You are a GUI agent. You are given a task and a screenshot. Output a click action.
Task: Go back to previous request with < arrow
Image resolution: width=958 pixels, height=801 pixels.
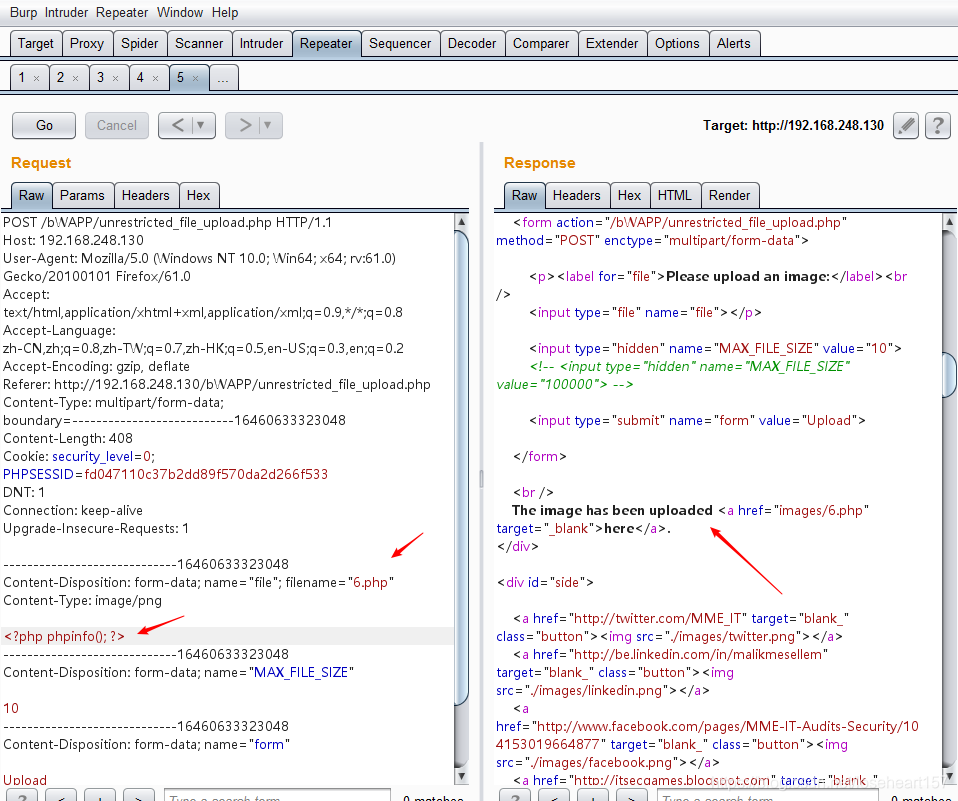coord(178,125)
